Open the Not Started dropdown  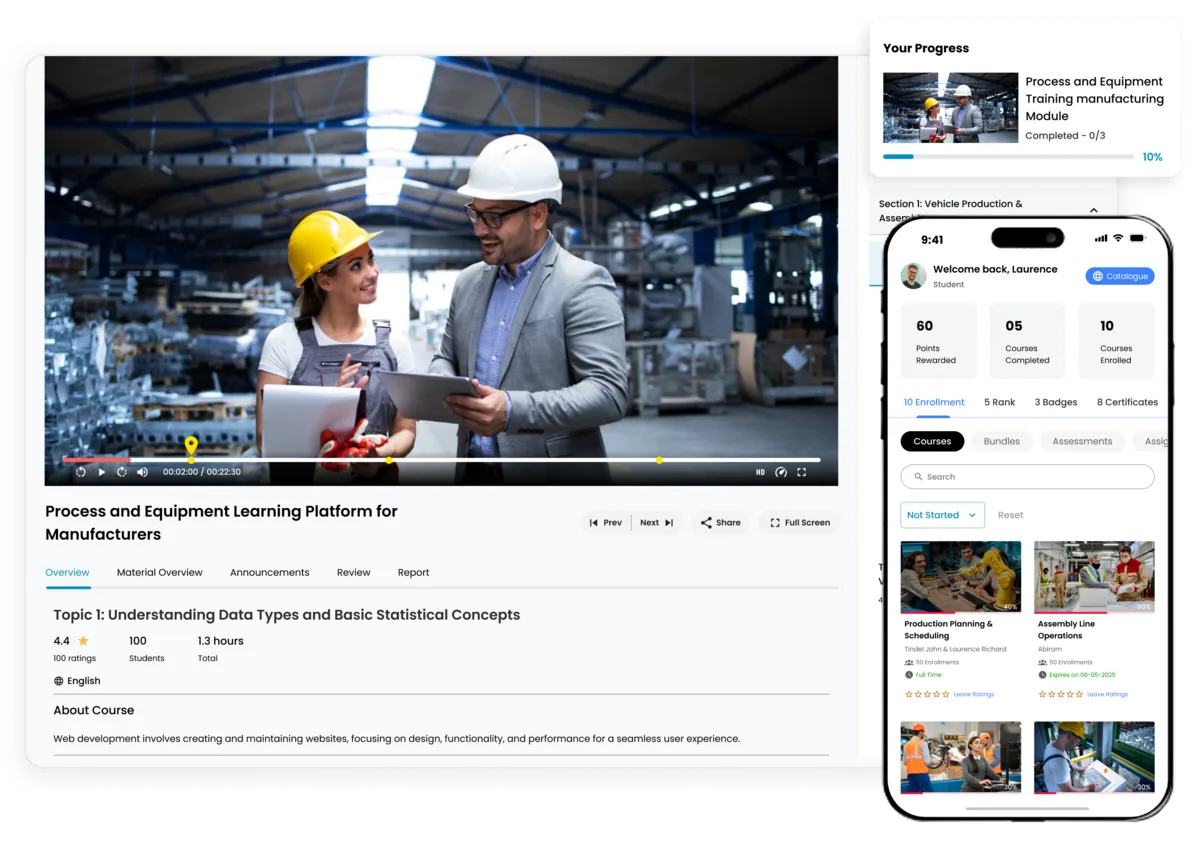coord(941,515)
